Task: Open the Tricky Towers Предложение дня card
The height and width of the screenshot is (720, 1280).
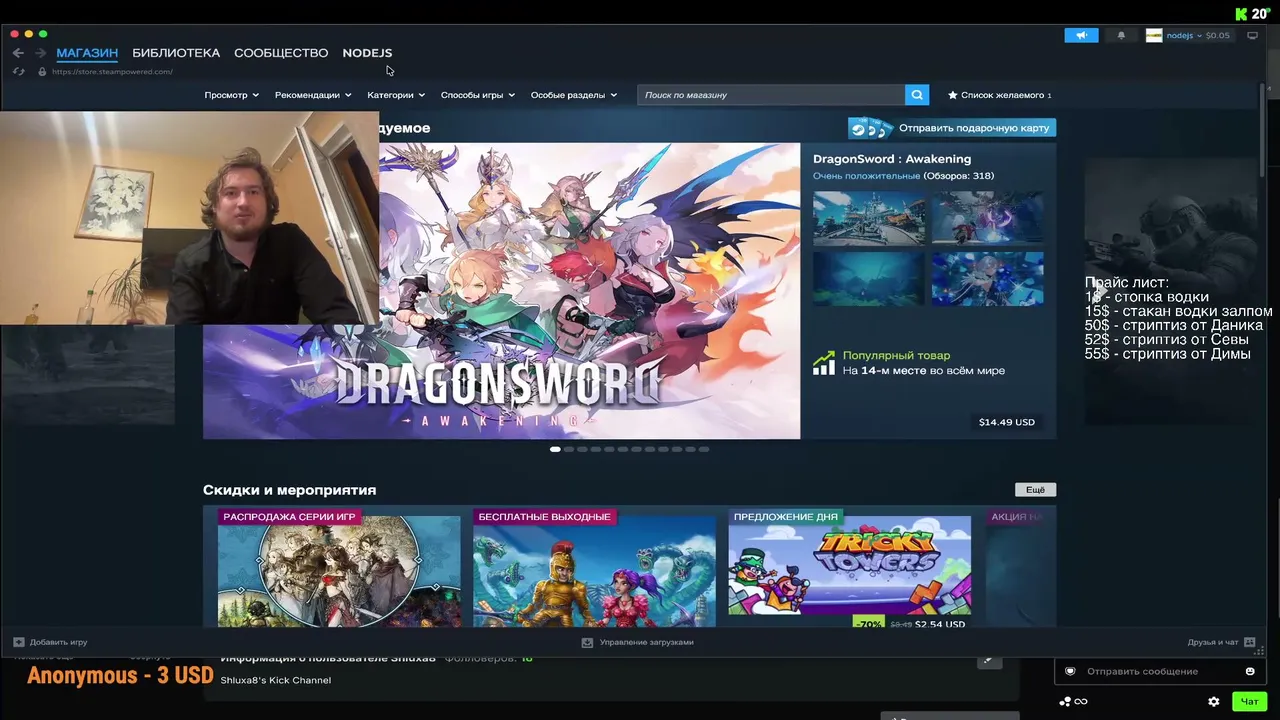Action: click(849, 568)
